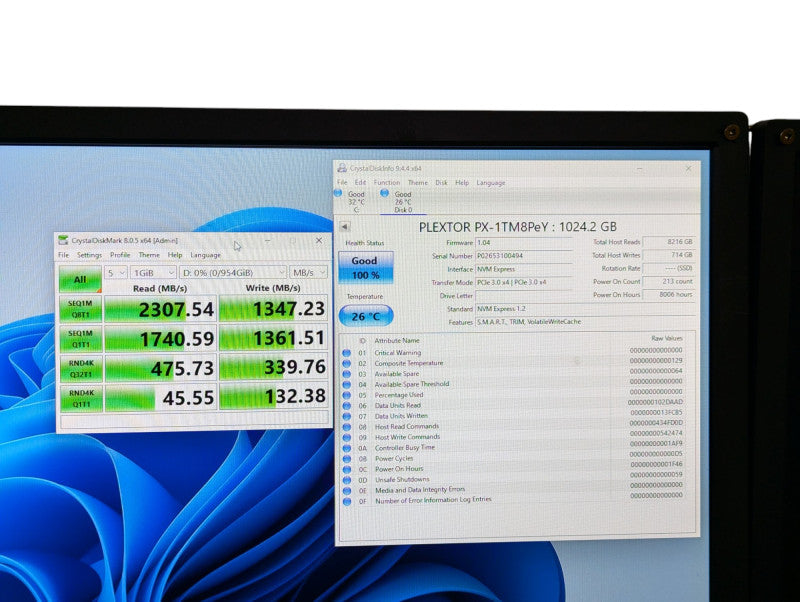
Task: Click the Power On Hours status circle
Action: 346,469
